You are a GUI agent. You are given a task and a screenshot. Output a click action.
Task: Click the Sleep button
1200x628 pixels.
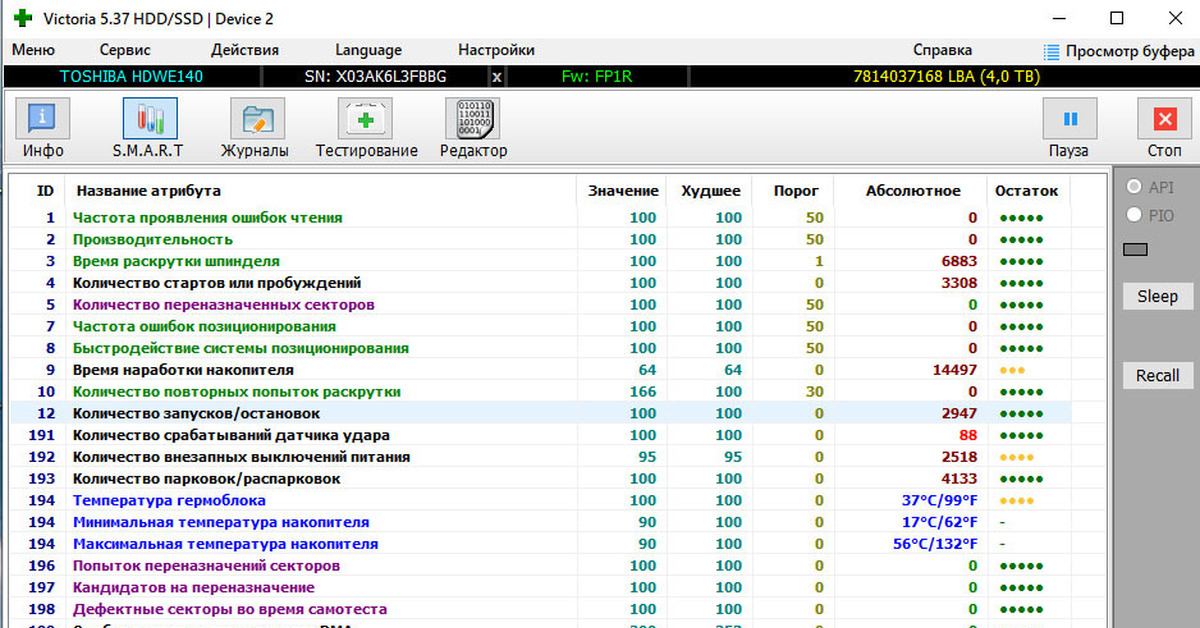coord(1157,296)
